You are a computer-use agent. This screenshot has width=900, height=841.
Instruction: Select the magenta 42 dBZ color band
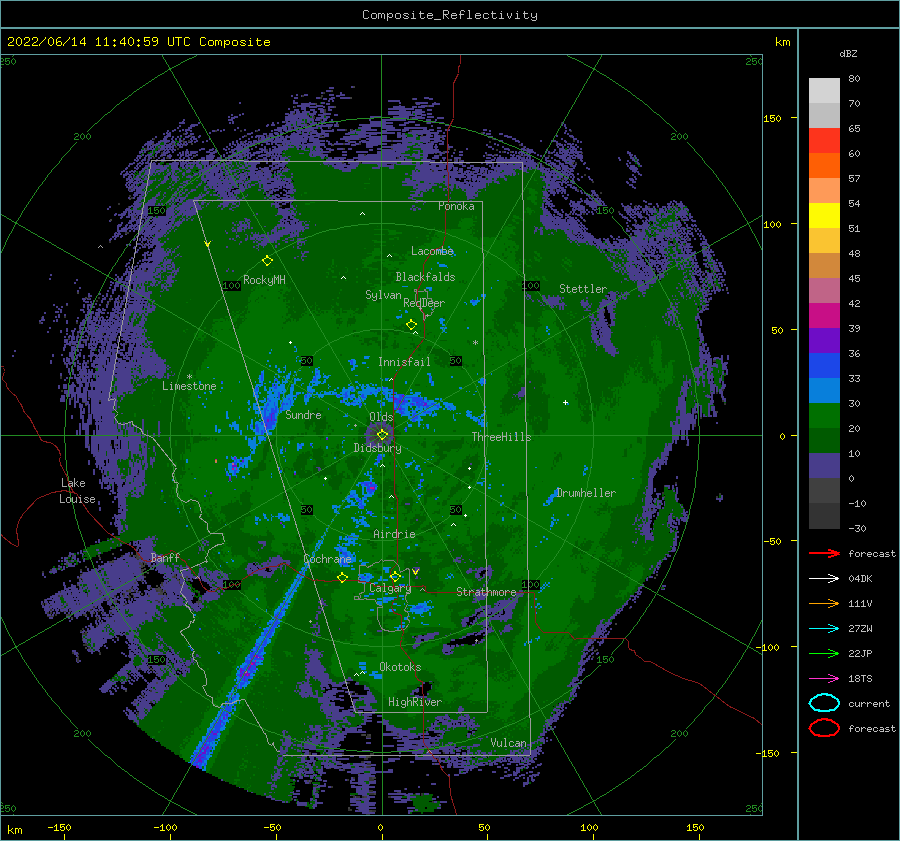click(x=824, y=316)
